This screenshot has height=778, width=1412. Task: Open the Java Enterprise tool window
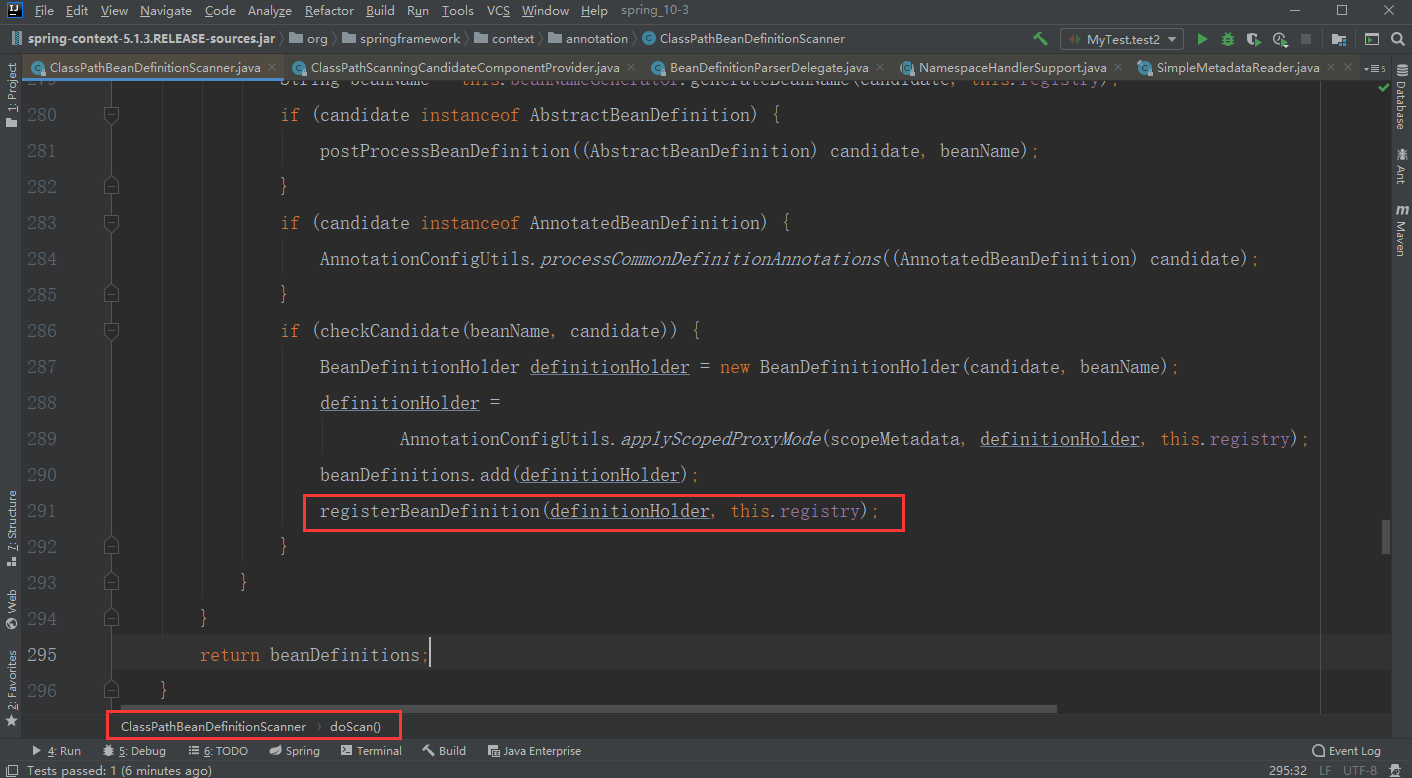(x=533, y=751)
